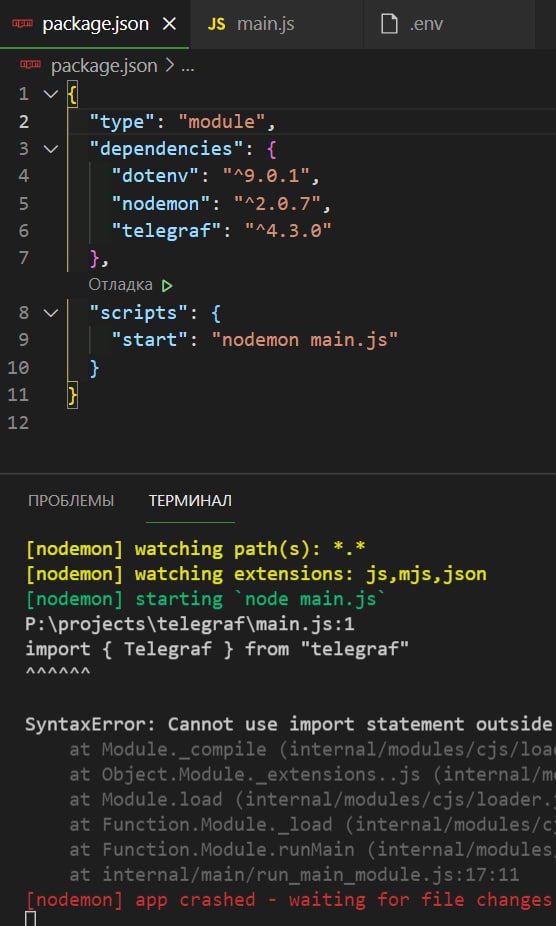Click the "telegraf" key on line 6

[167, 230]
